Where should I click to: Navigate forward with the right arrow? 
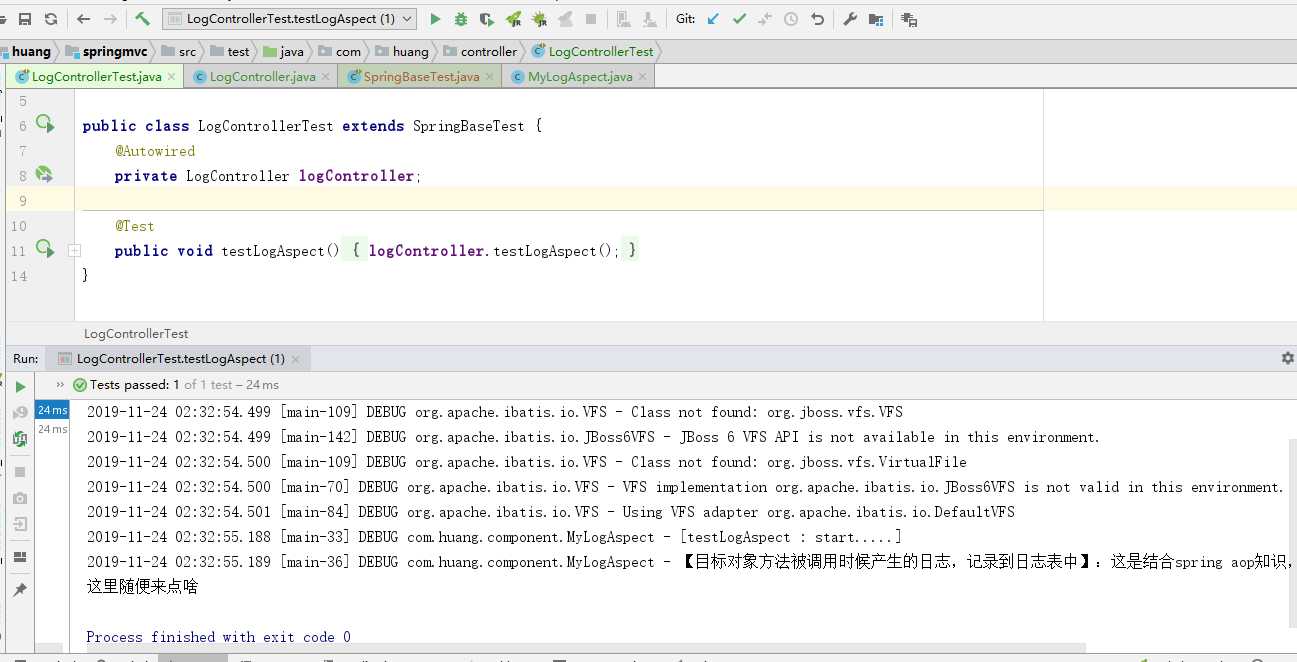(x=110, y=19)
